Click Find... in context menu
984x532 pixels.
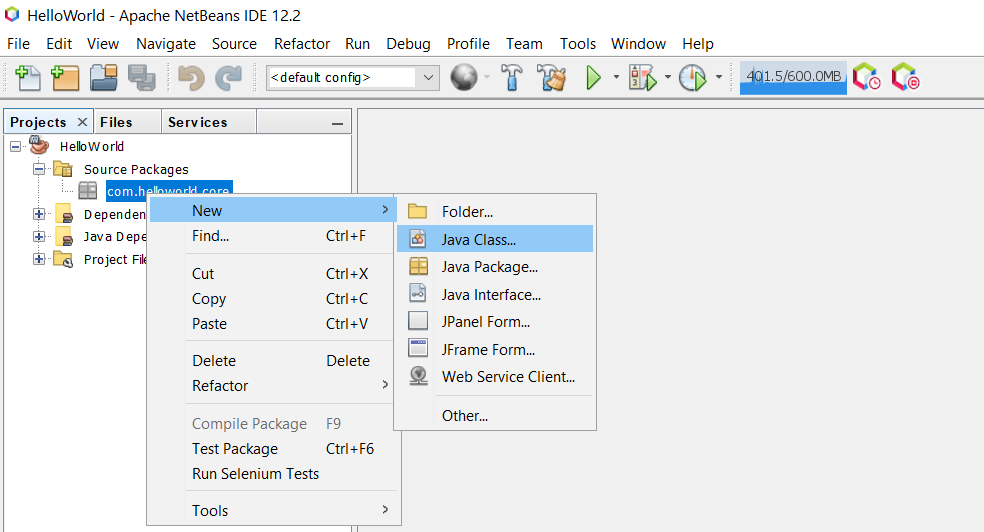[x=274, y=236]
